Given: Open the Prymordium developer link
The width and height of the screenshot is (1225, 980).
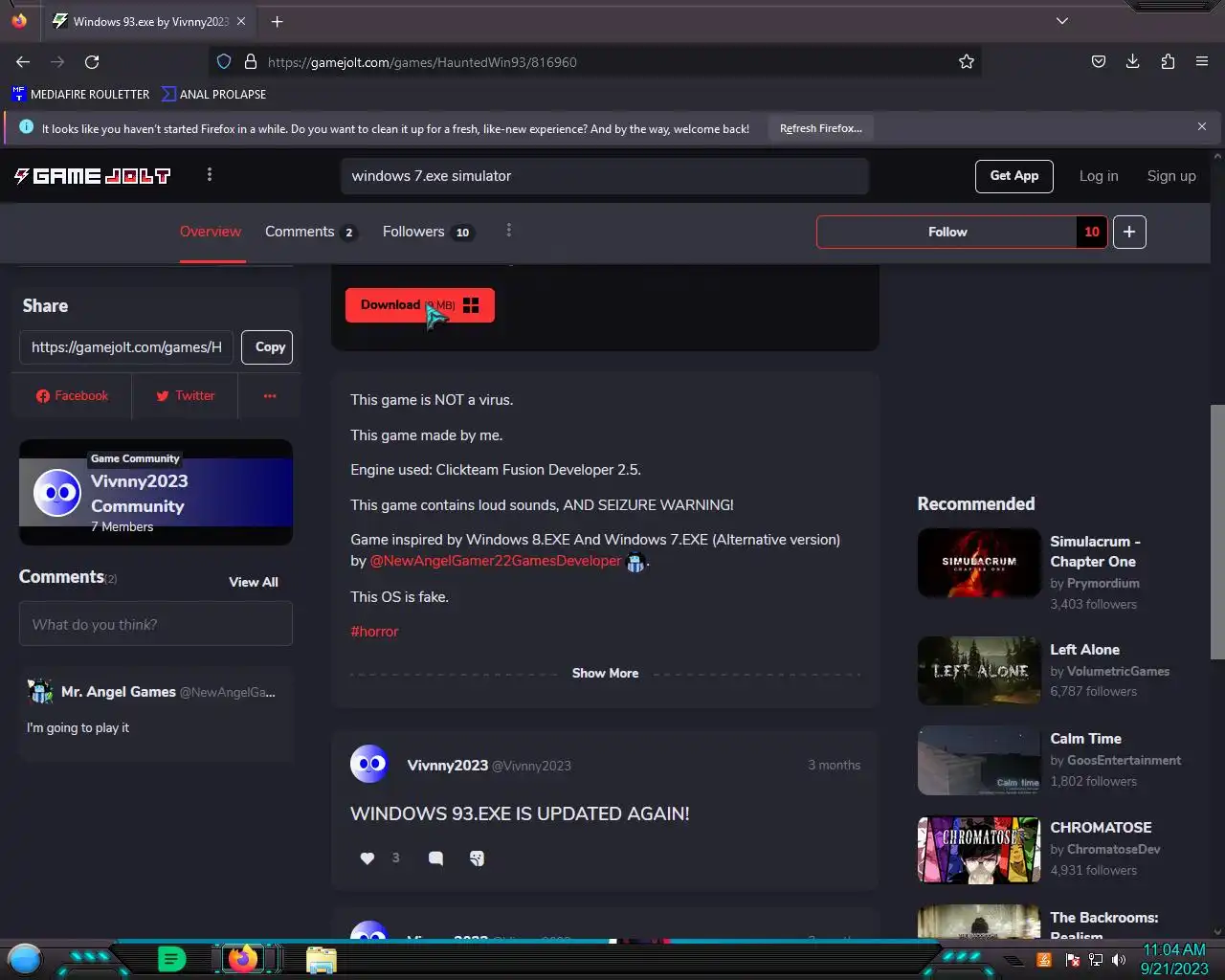Looking at the screenshot, I should [1102, 583].
